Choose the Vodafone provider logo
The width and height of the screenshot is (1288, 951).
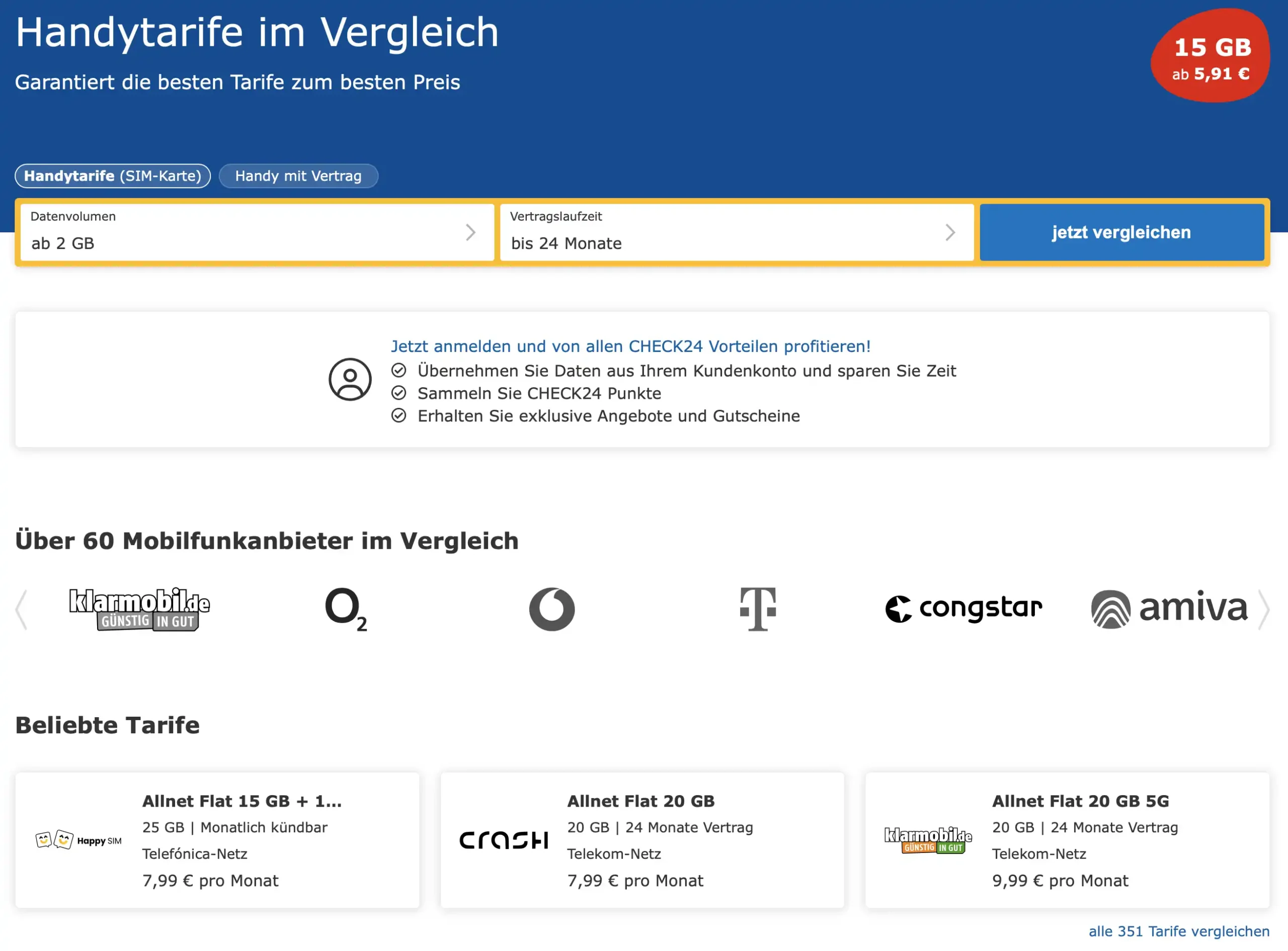click(551, 609)
